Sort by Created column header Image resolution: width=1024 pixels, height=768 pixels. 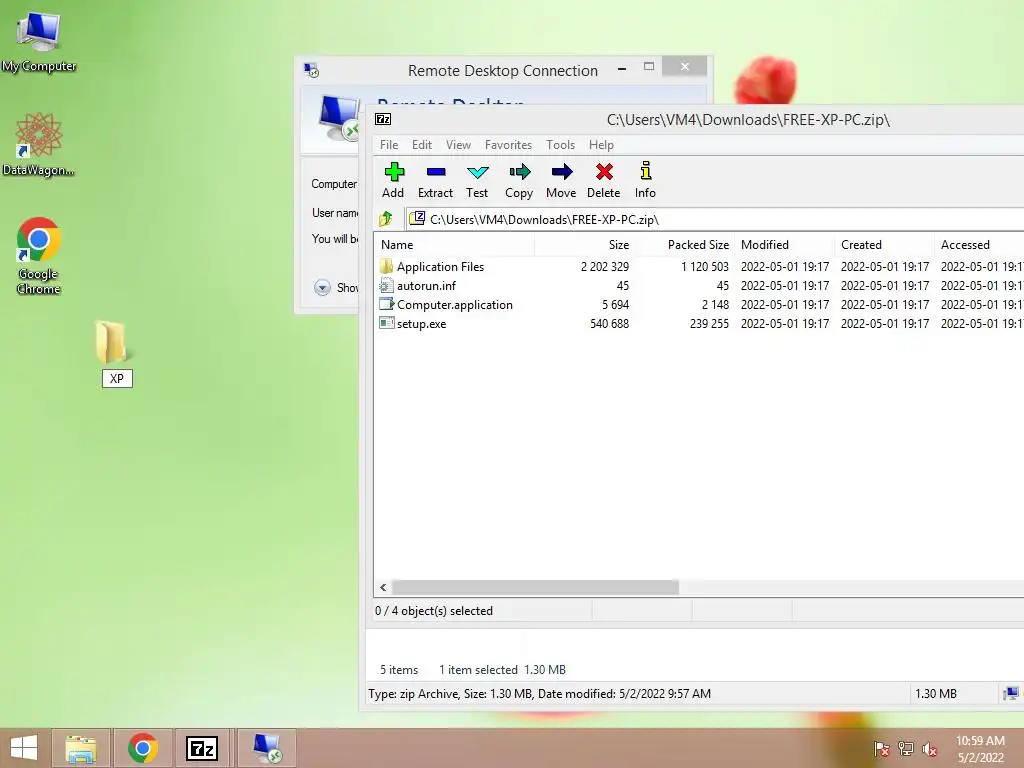pyautogui.click(x=884, y=244)
